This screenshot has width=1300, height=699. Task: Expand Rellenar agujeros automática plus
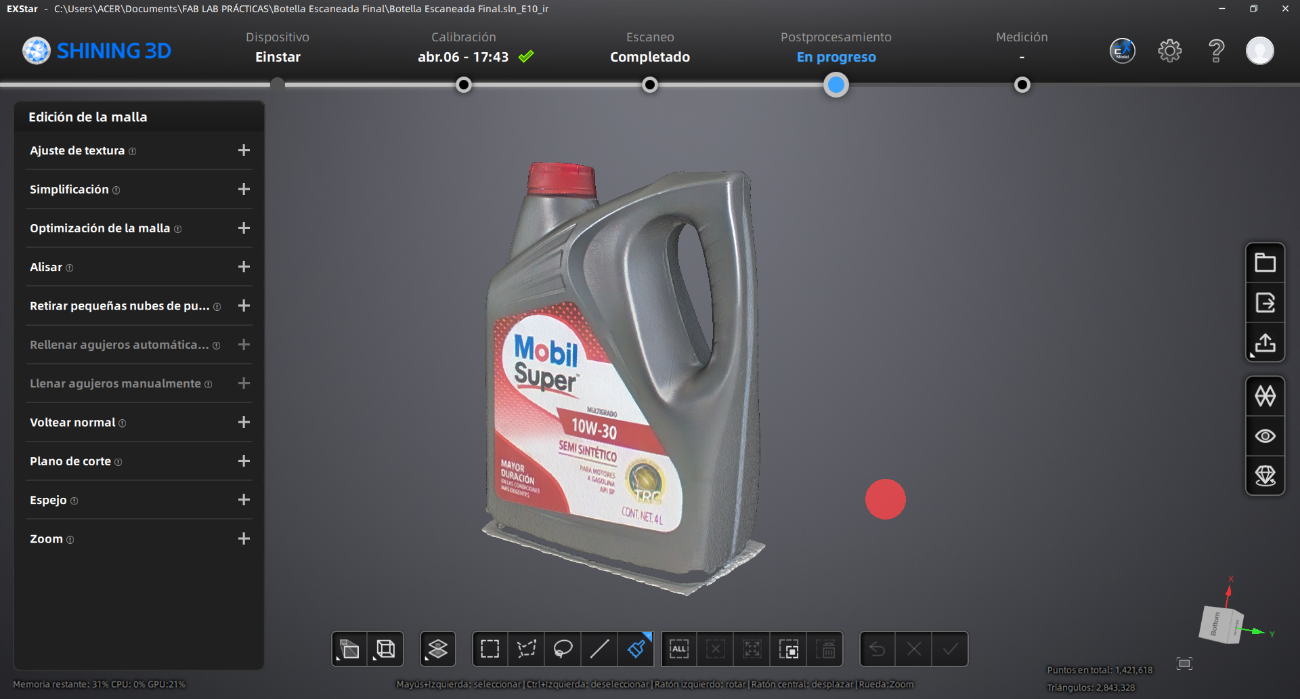pos(243,344)
